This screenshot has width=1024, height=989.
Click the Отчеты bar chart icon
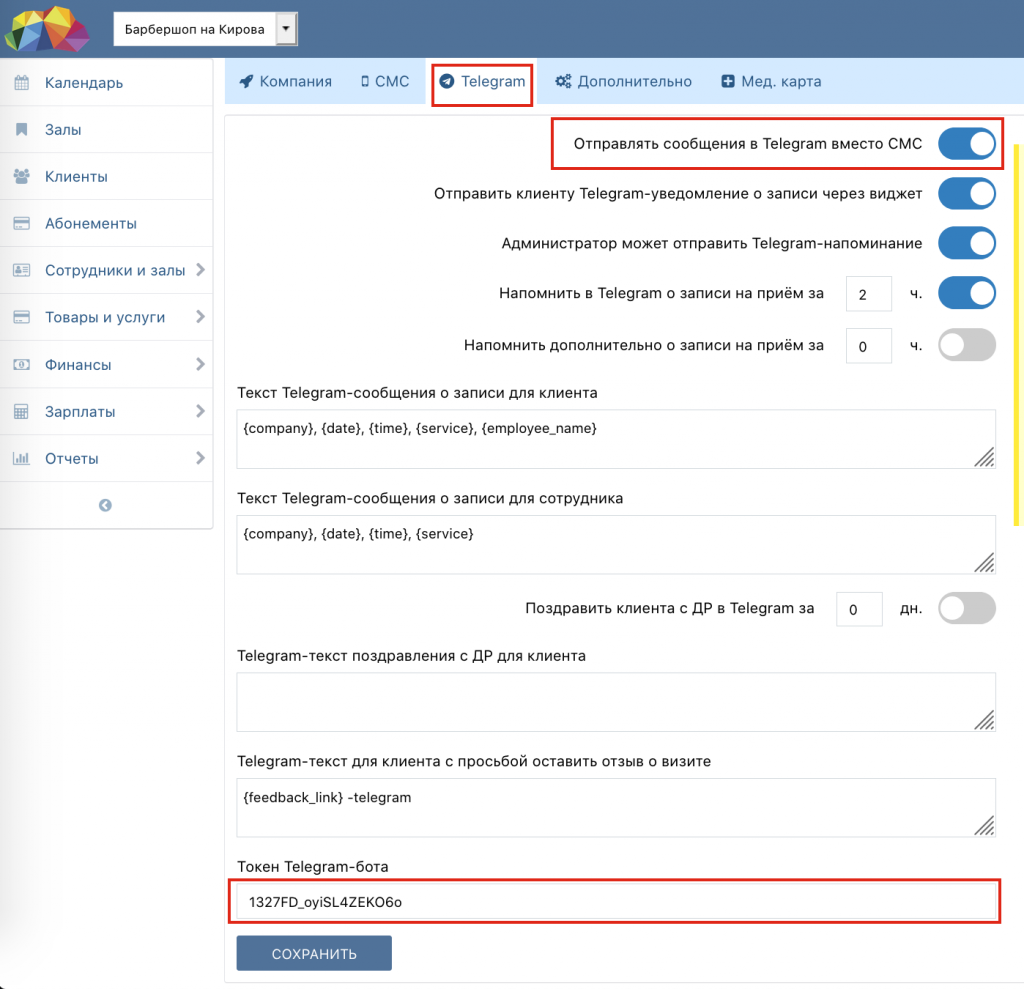pos(22,458)
